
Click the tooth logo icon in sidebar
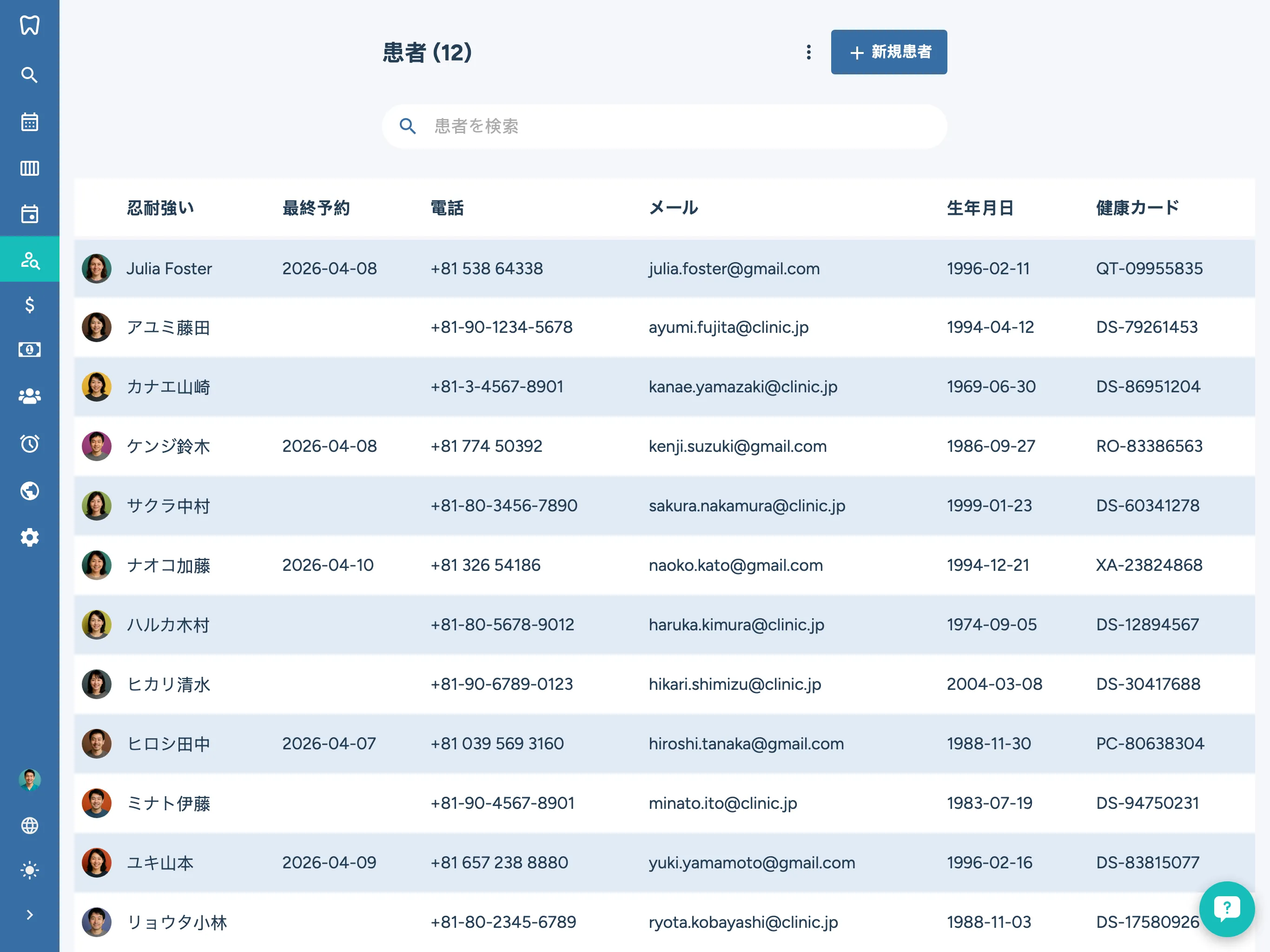pyautogui.click(x=29, y=25)
